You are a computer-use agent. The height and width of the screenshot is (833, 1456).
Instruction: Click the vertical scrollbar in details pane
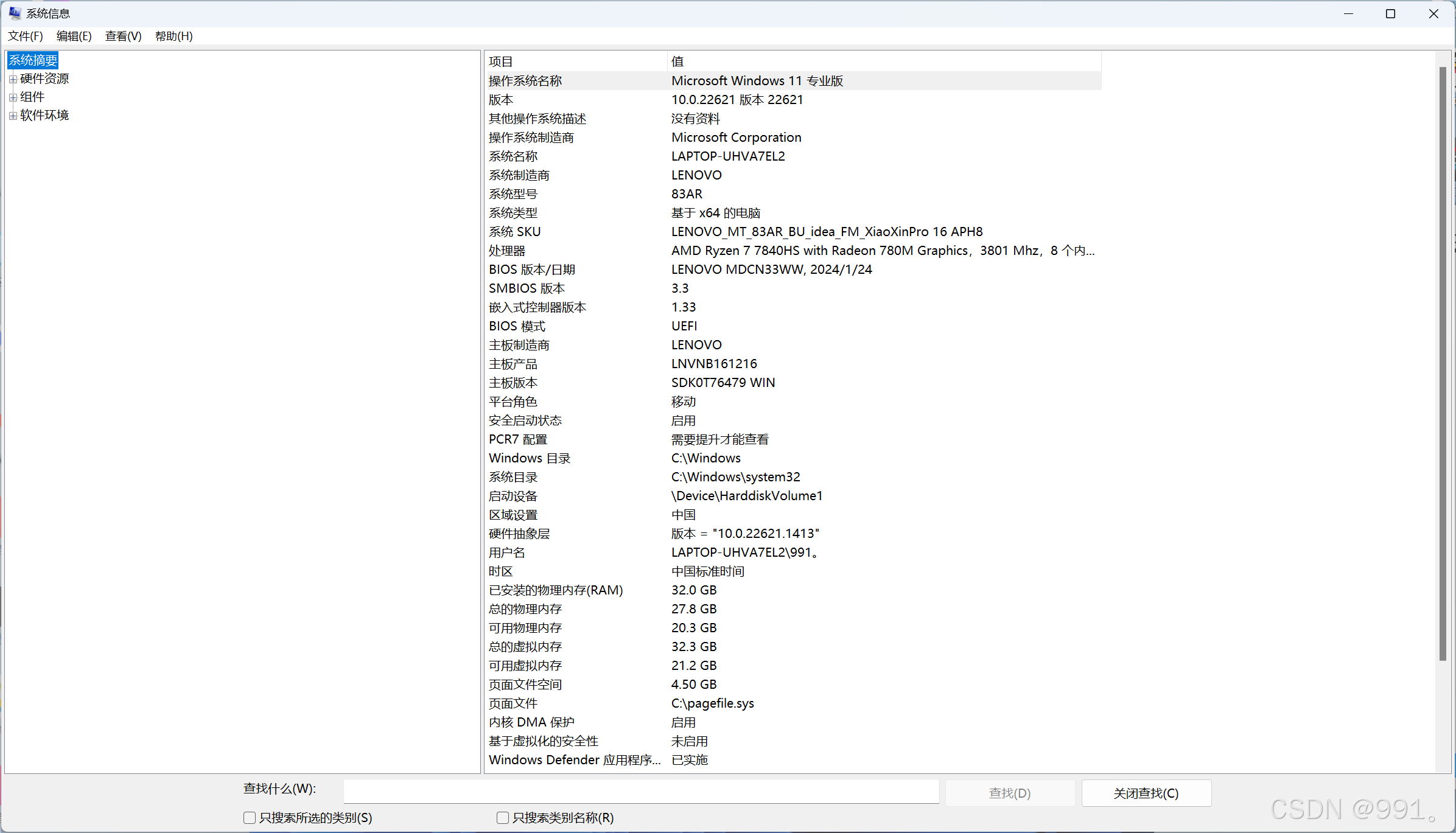(x=1442, y=365)
